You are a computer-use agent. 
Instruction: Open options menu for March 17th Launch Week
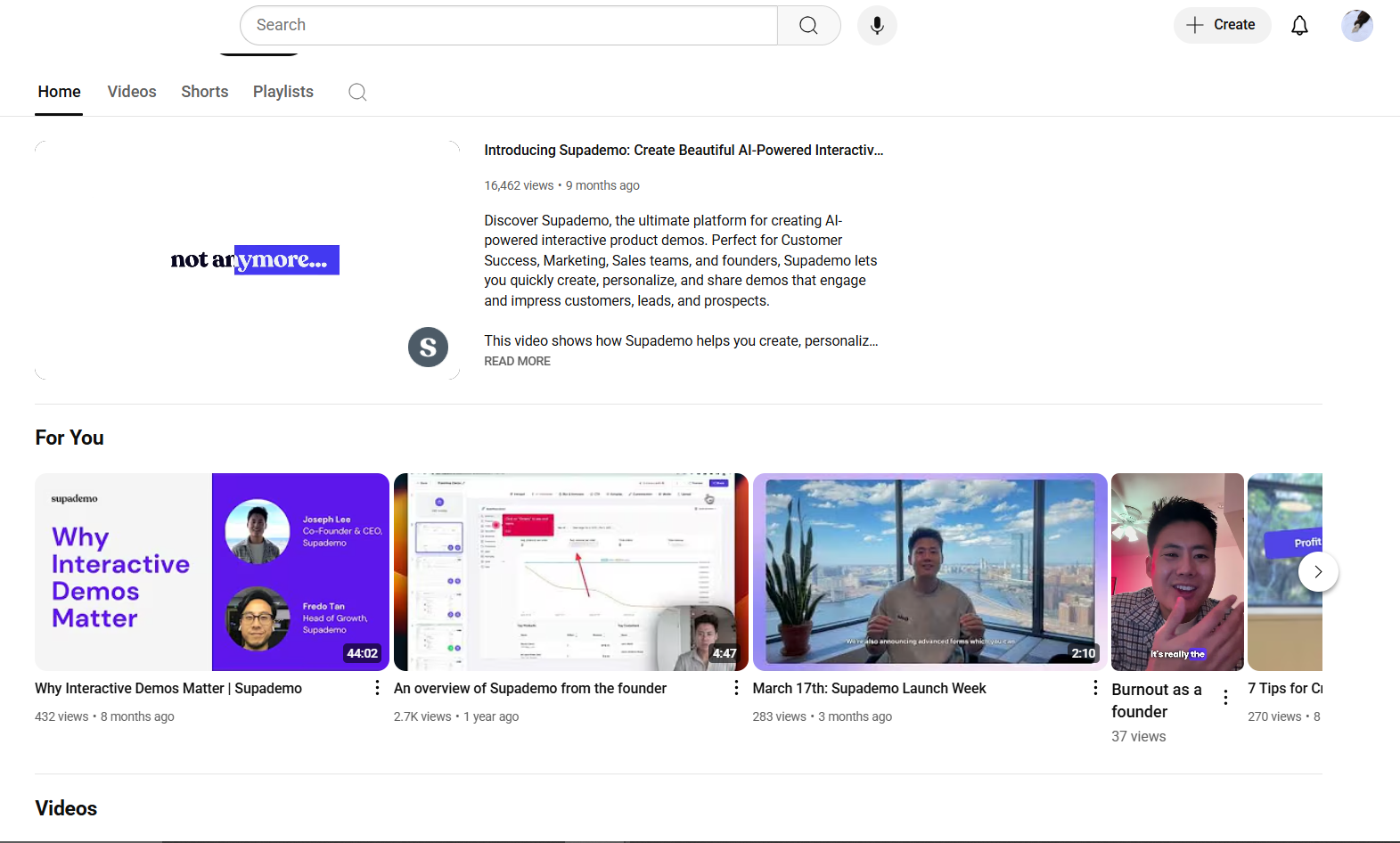pyautogui.click(x=1095, y=688)
